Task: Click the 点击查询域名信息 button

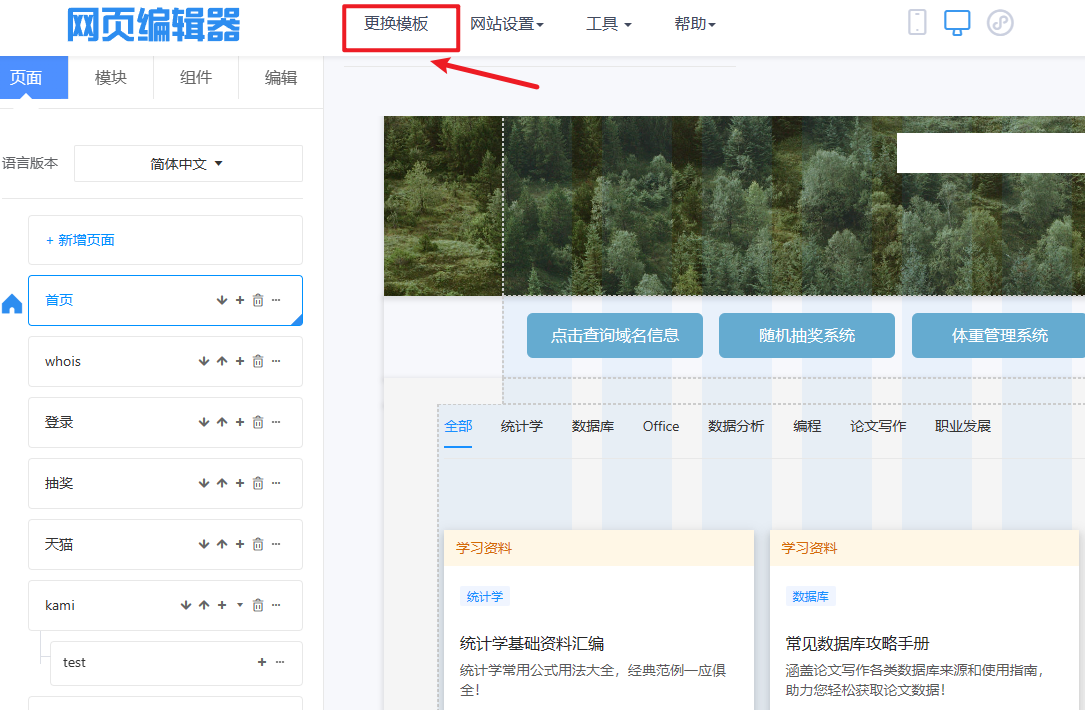Action: pos(615,336)
